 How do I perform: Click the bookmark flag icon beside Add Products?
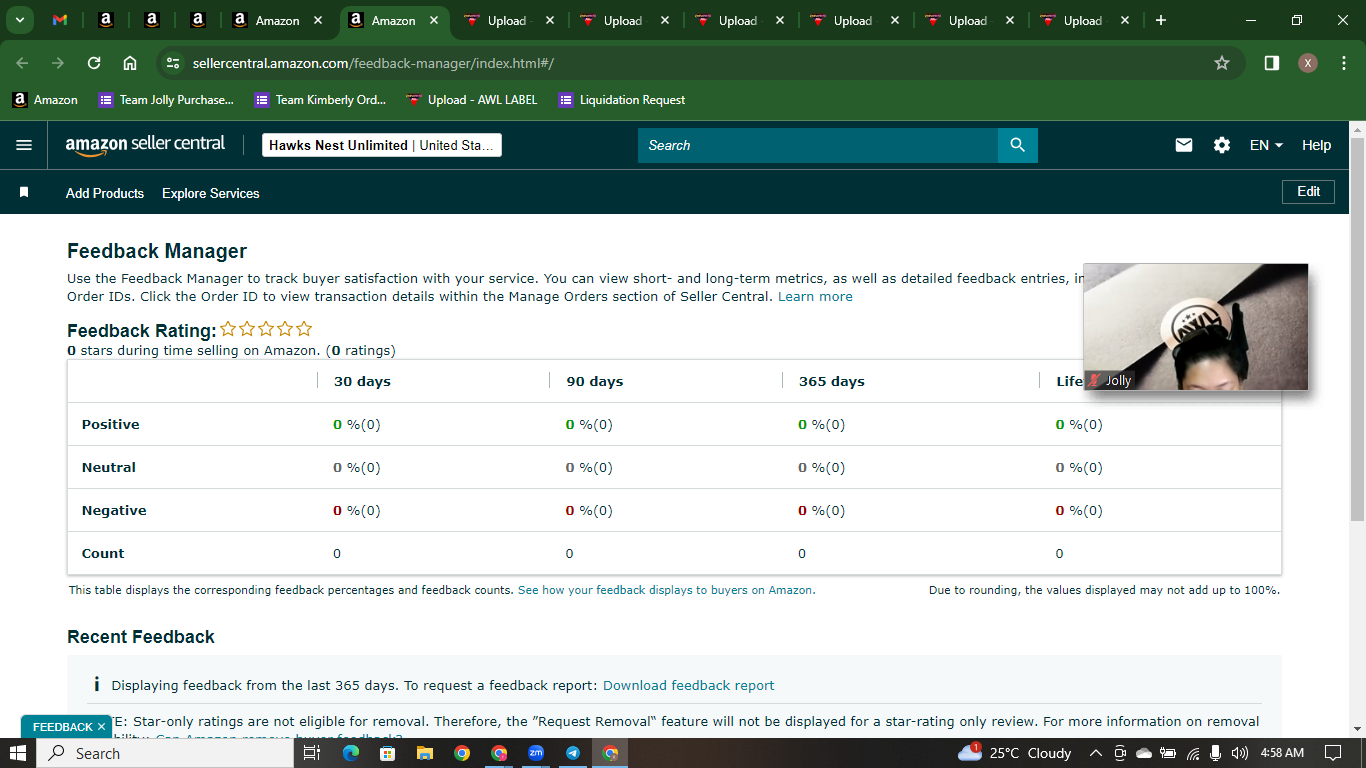[24, 192]
